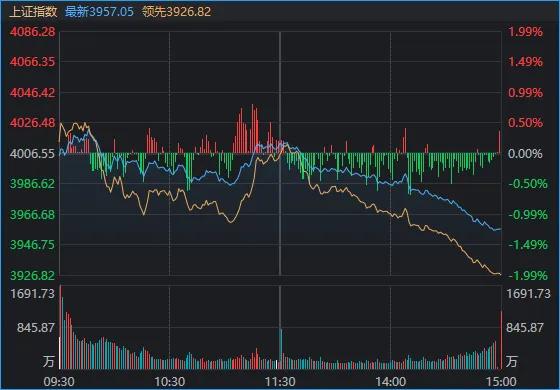
Task: Select the 4046.42 price axis label
Action: tap(33, 93)
